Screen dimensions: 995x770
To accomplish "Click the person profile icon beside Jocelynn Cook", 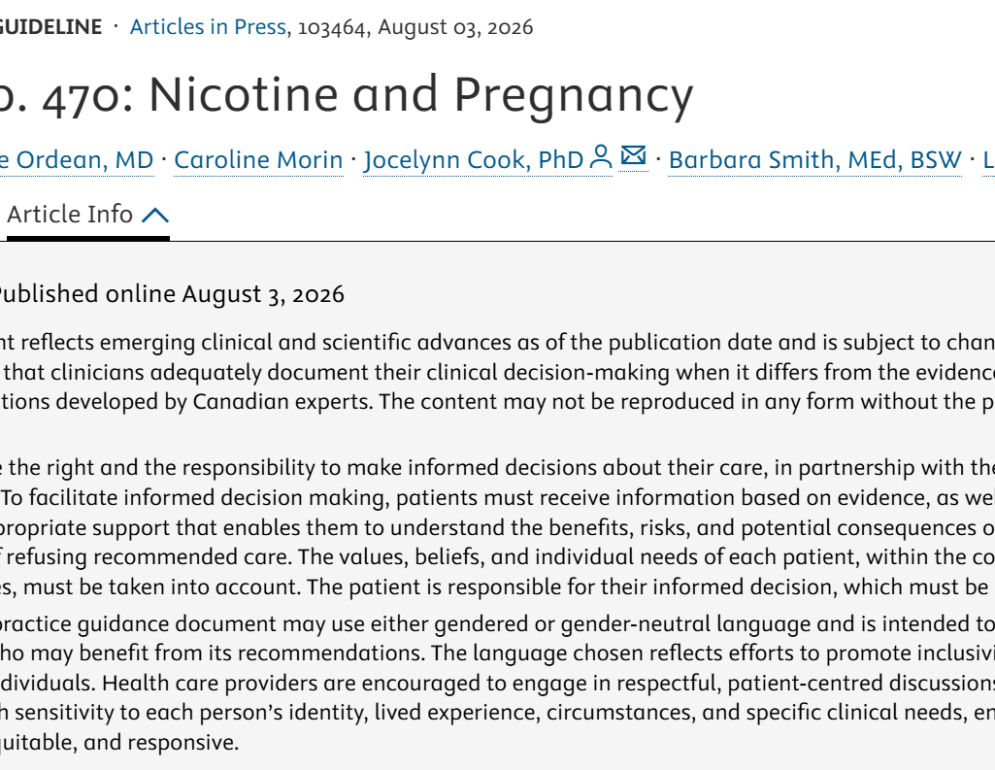I will click(x=600, y=156).
